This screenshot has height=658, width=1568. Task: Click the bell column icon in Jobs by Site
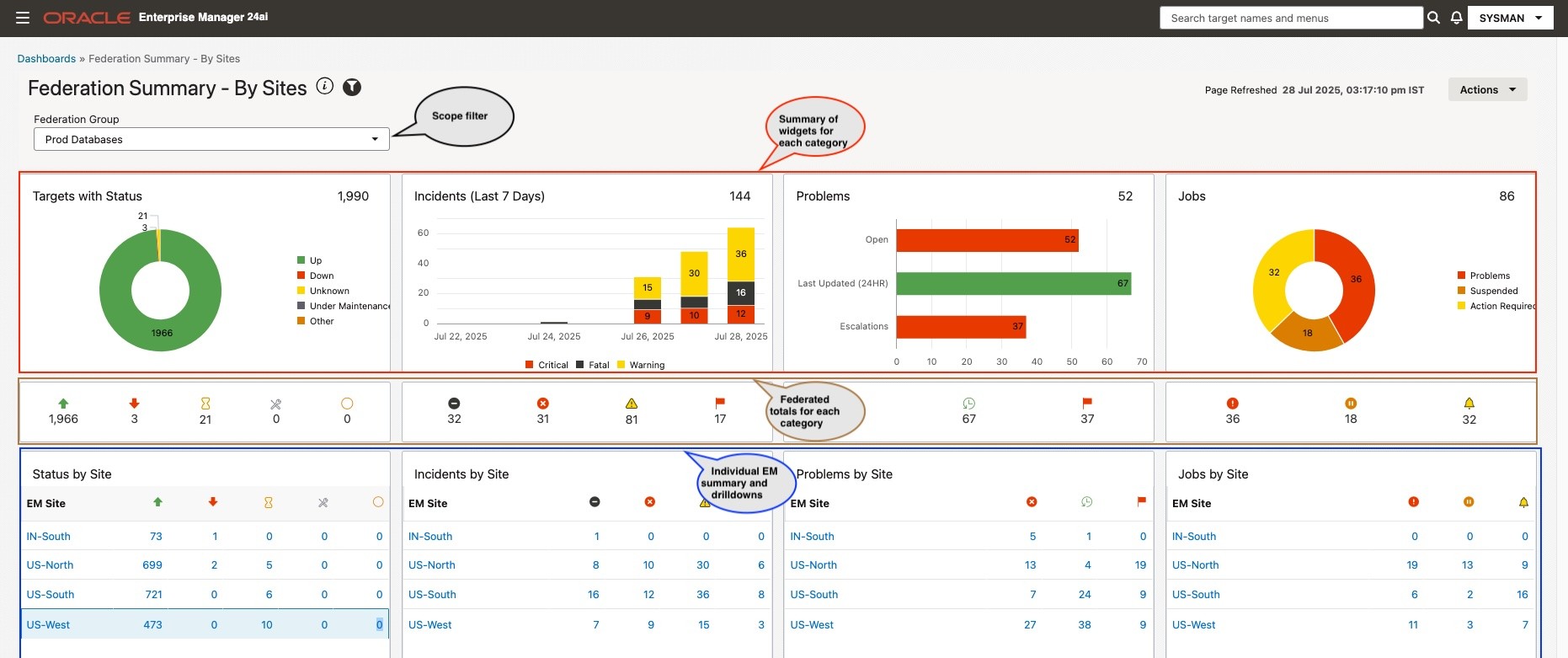(x=1523, y=503)
